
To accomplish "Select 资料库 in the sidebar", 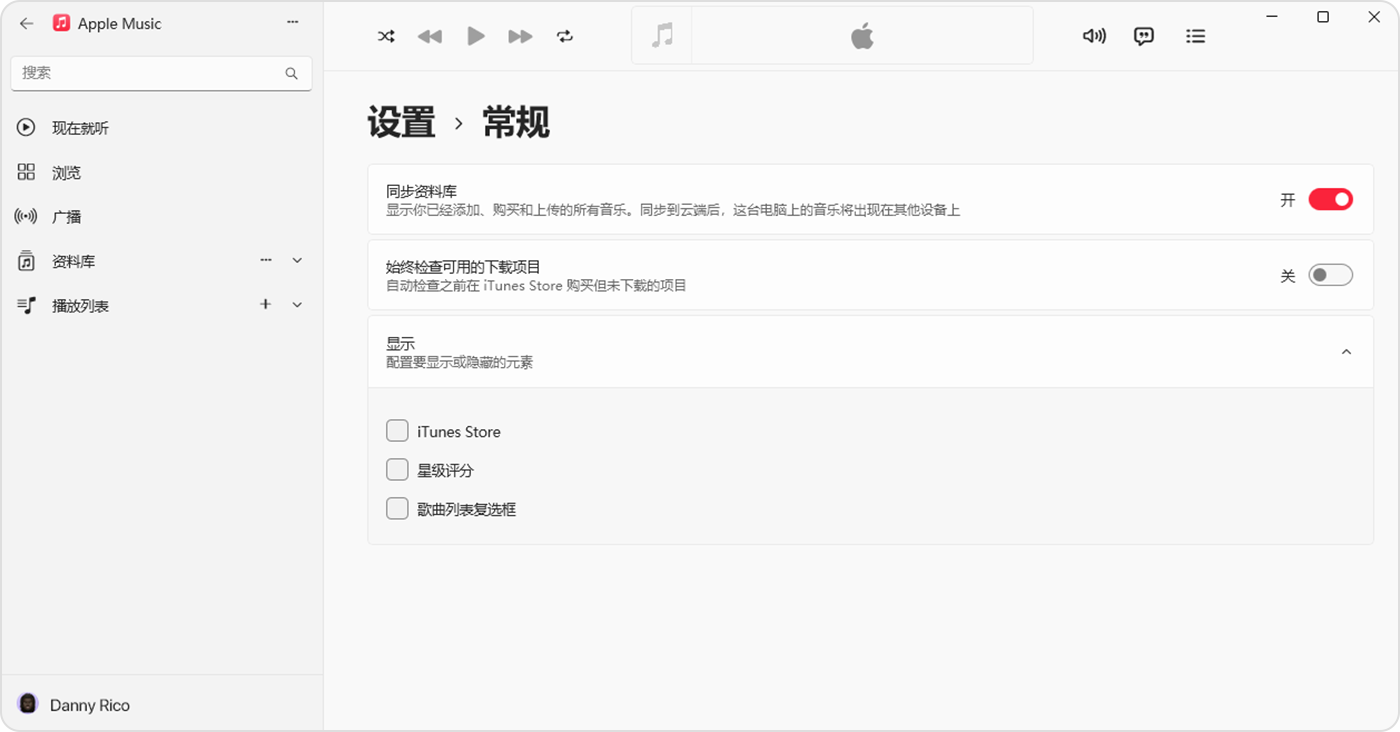I will [x=73, y=262].
